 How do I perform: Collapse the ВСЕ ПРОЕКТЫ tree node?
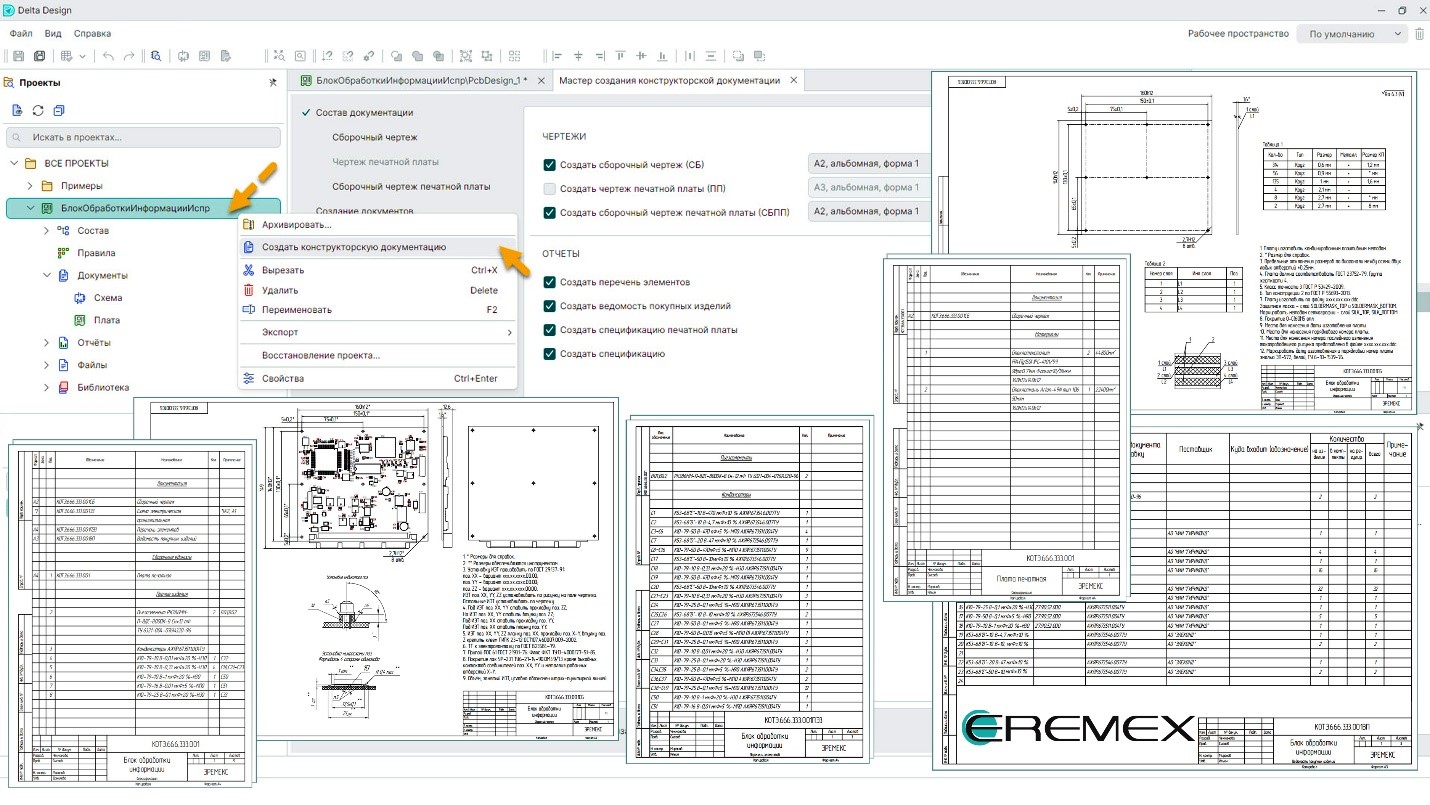tap(14, 163)
